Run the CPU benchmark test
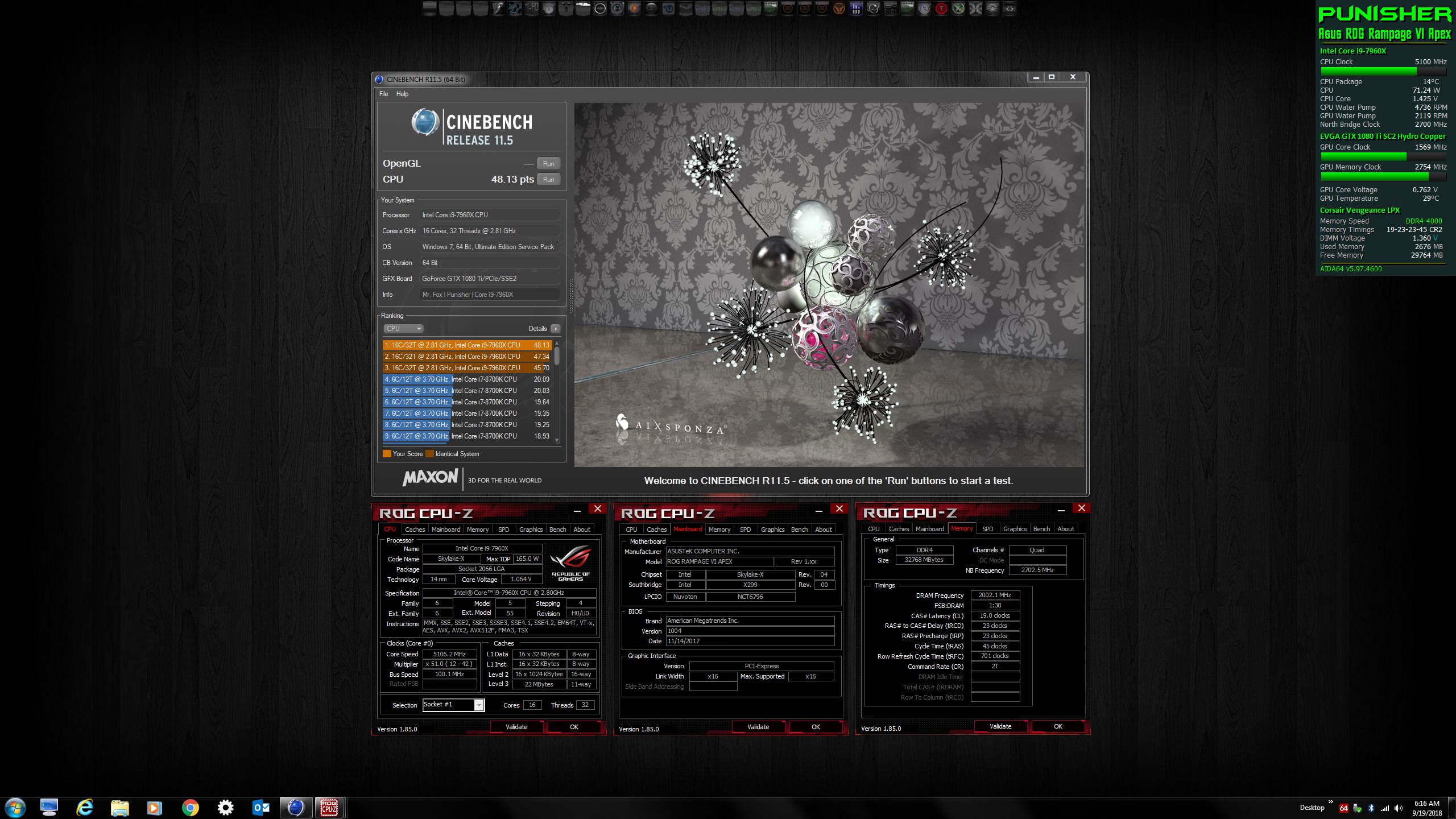 coord(548,180)
